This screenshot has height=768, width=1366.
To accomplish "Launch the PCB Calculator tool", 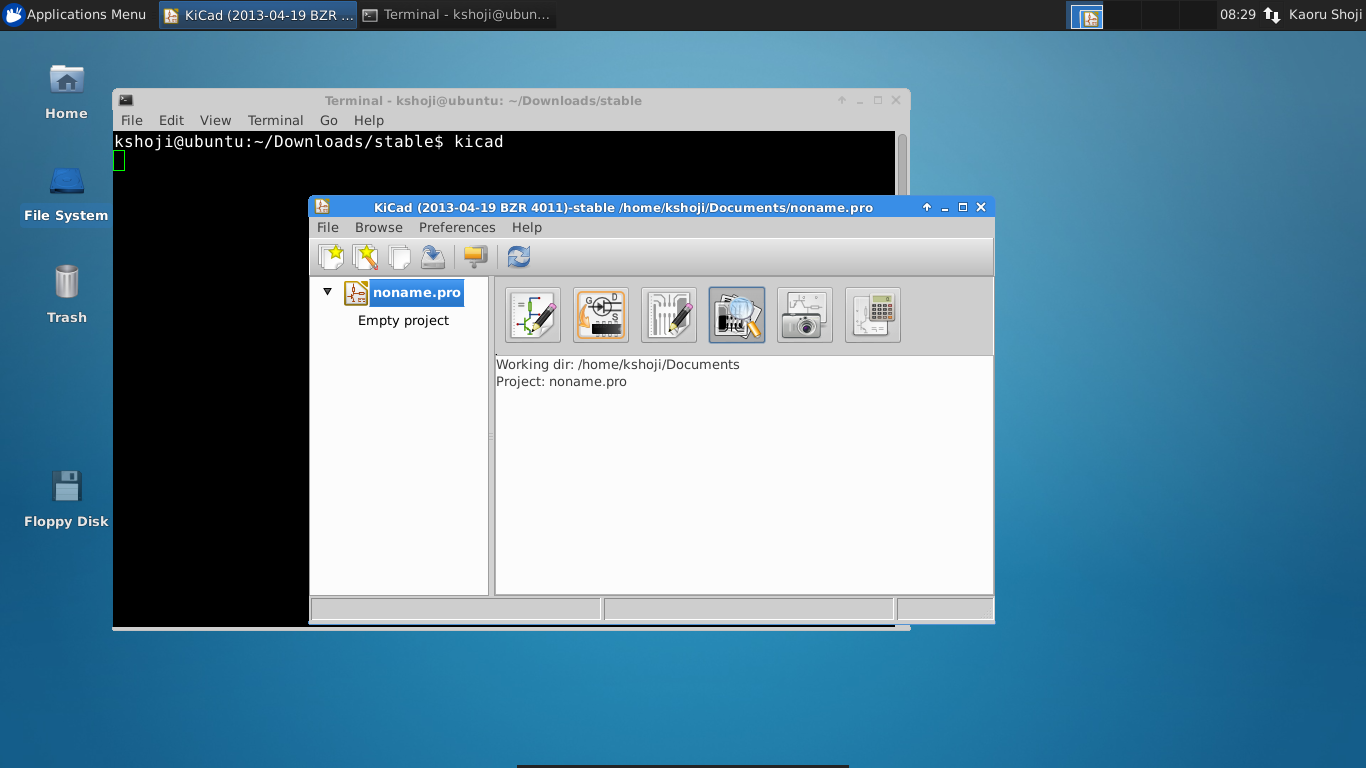I will coord(873,315).
